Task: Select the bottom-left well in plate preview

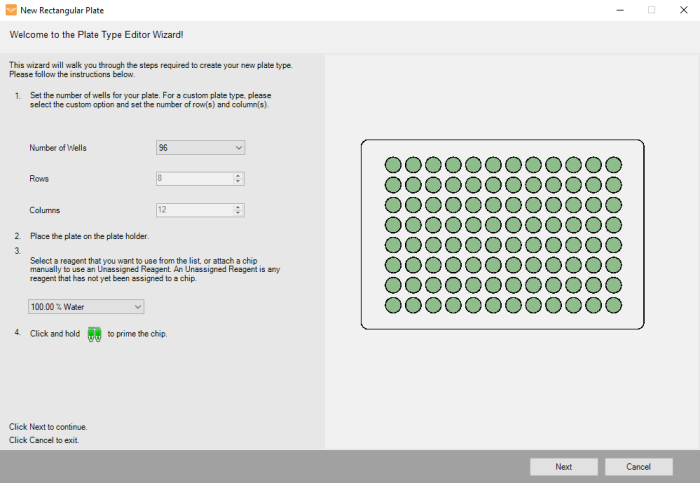Action: pyautogui.click(x=393, y=304)
